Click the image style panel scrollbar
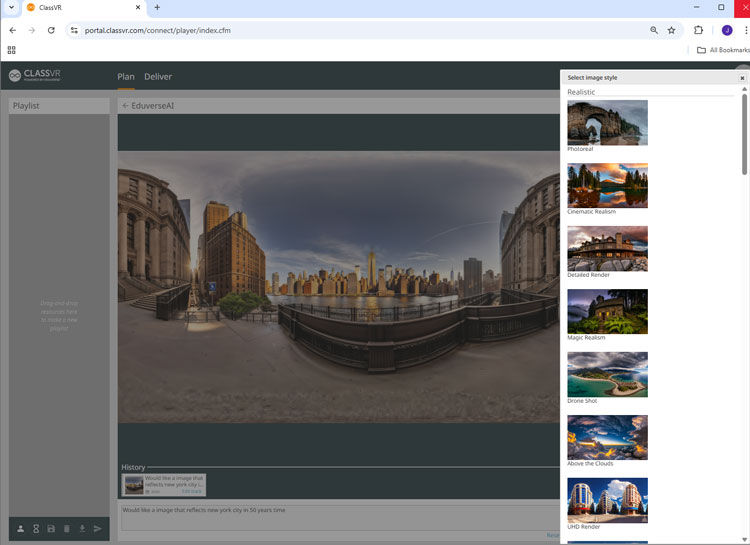 (x=744, y=135)
